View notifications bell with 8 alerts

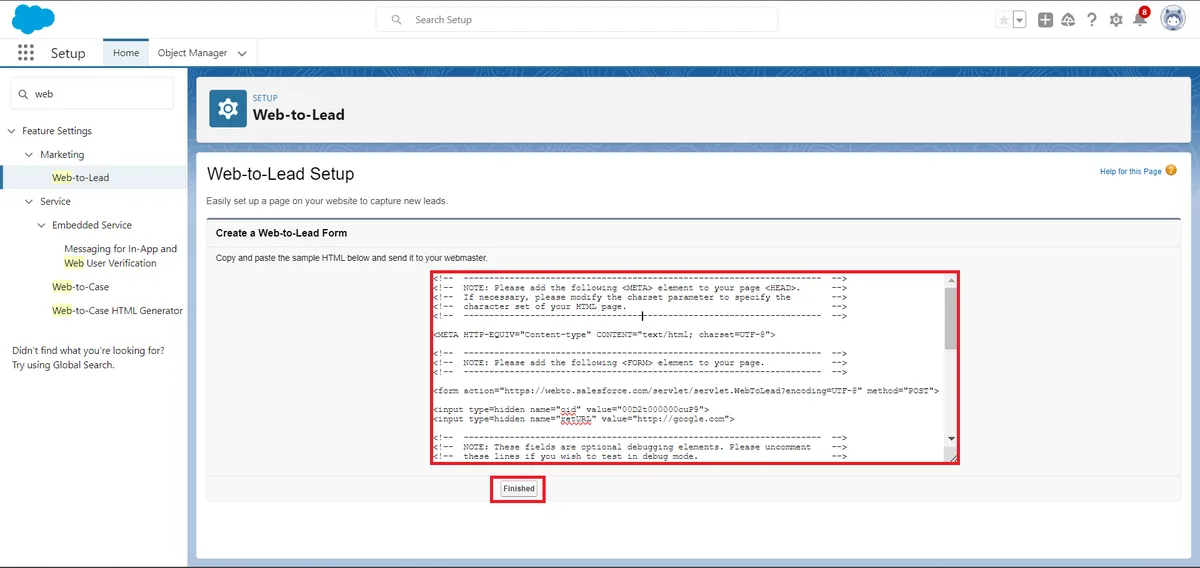pos(1139,20)
